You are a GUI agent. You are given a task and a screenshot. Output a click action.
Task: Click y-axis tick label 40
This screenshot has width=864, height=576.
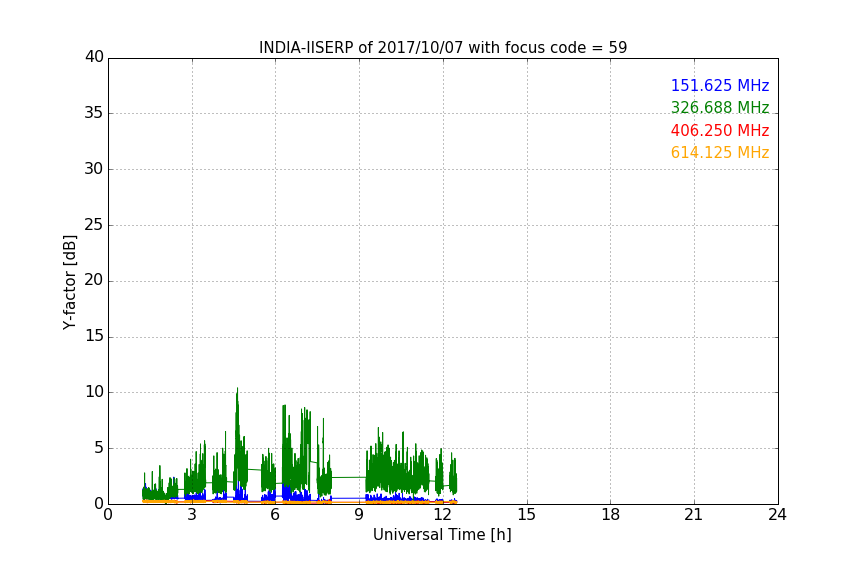94,57
